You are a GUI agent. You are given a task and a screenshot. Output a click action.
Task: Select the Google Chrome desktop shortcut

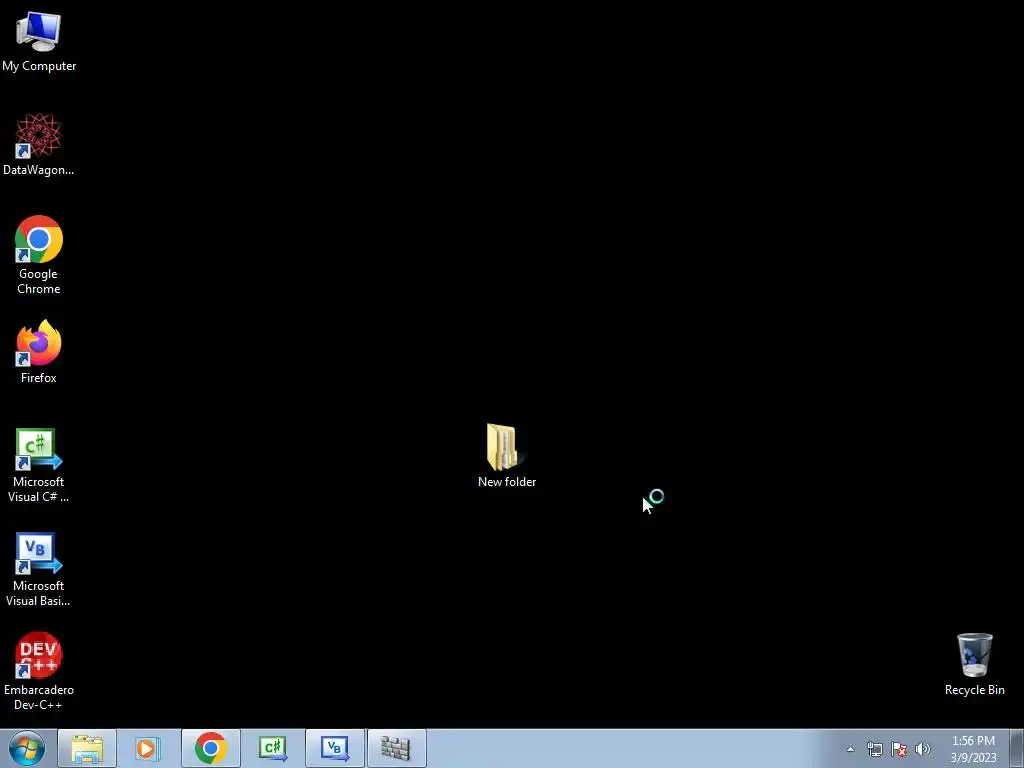tap(39, 255)
